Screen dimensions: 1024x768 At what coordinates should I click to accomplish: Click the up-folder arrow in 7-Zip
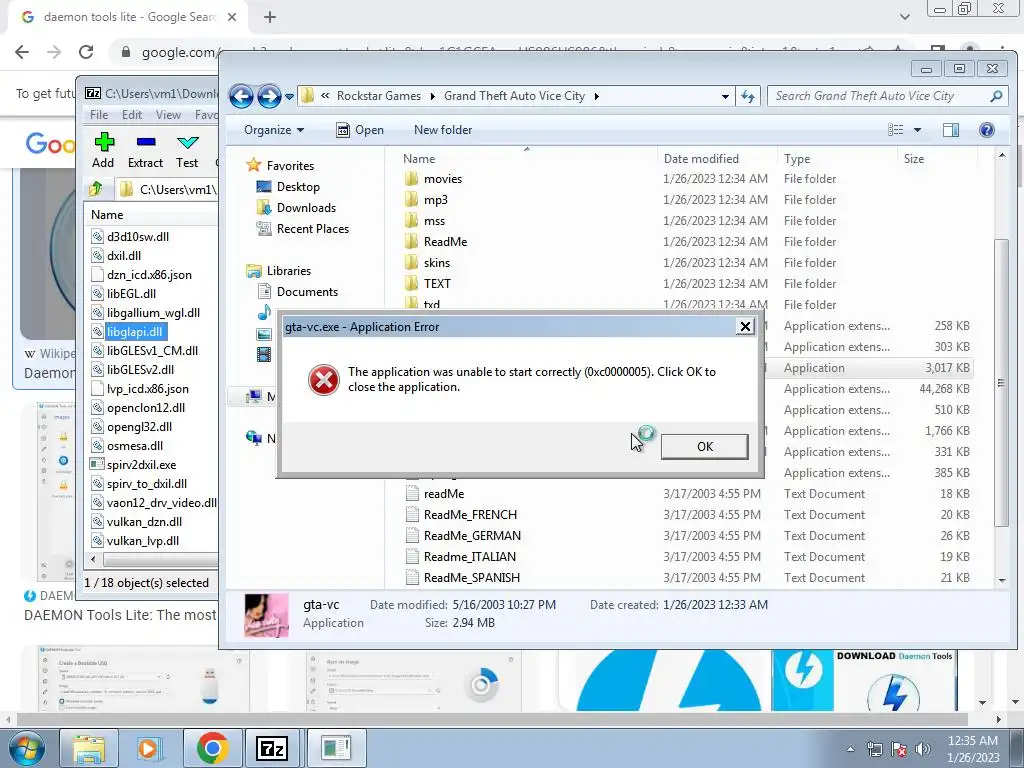(x=96, y=189)
